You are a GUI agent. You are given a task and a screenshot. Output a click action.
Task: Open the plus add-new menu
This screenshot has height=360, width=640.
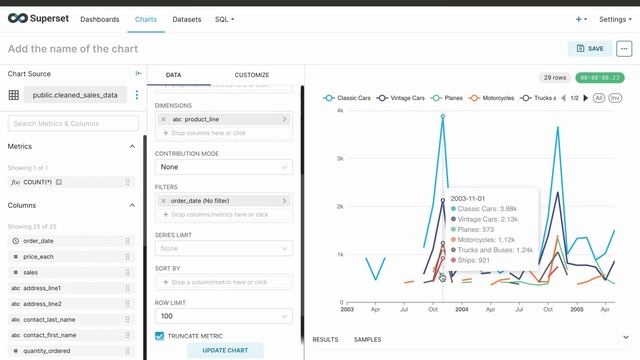[x=581, y=19]
